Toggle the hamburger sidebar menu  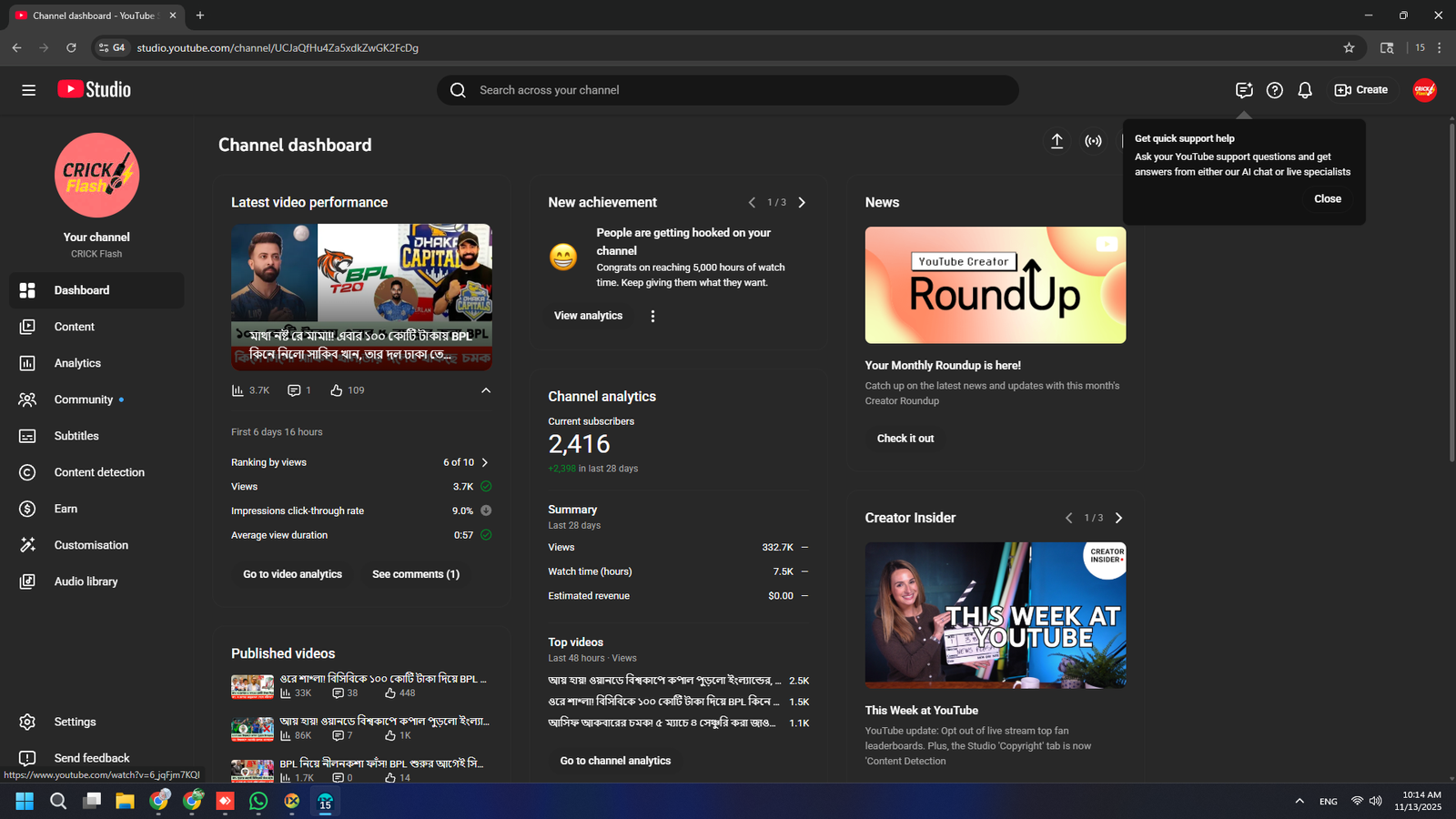coord(29,90)
